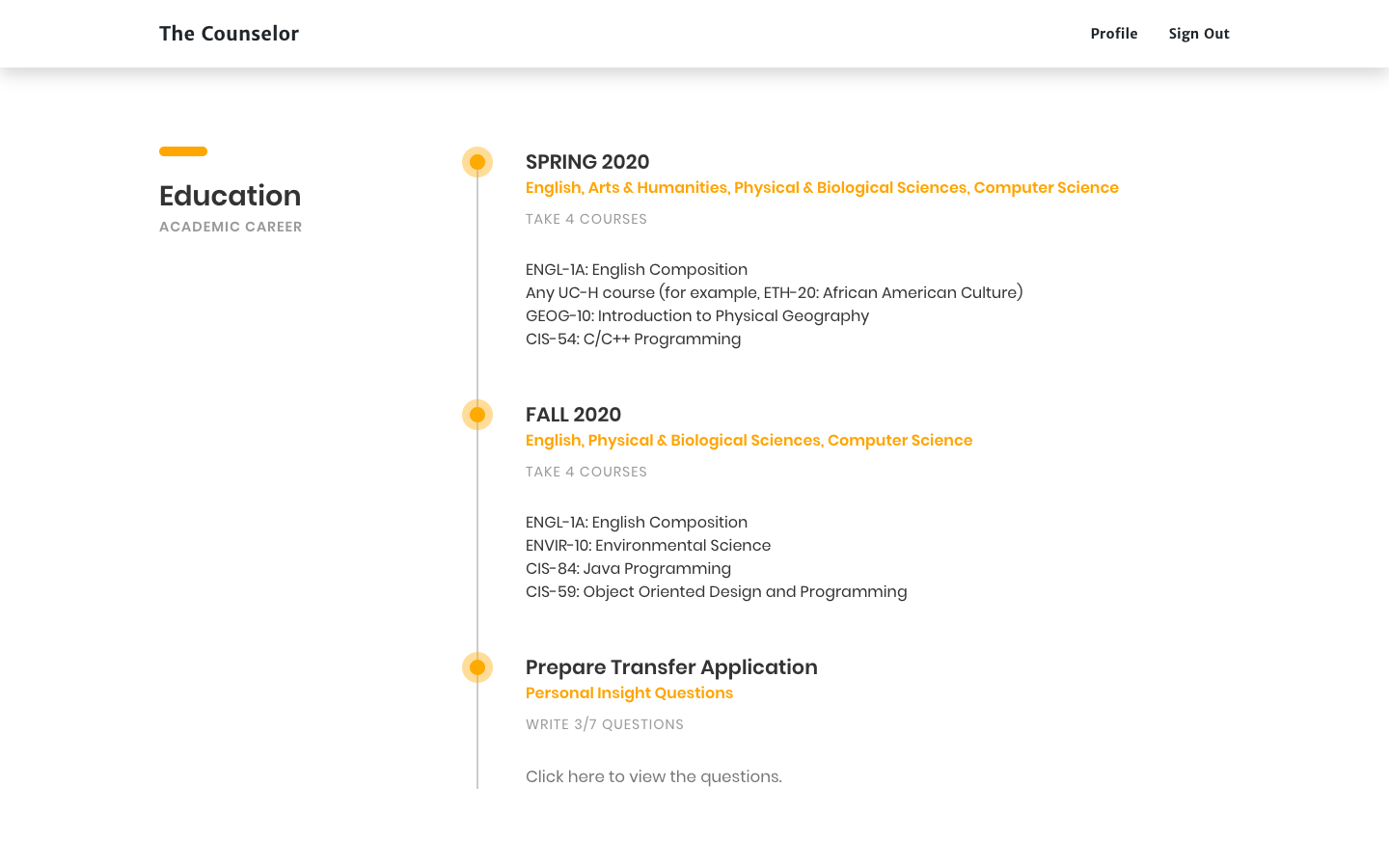Click ENGL-1A English Composition under Spring 2020
This screenshot has height=868, width=1389.
click(x=637, y=270)
